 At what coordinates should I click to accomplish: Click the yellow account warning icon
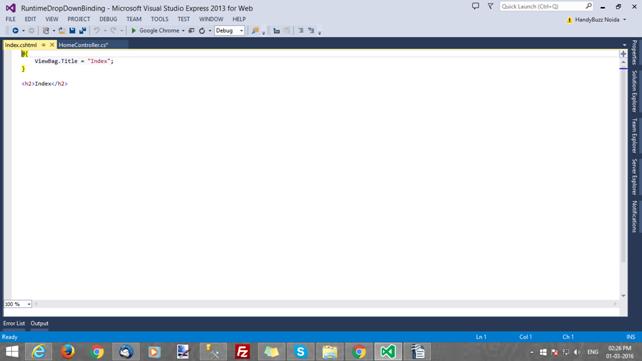tap(569, 20)
